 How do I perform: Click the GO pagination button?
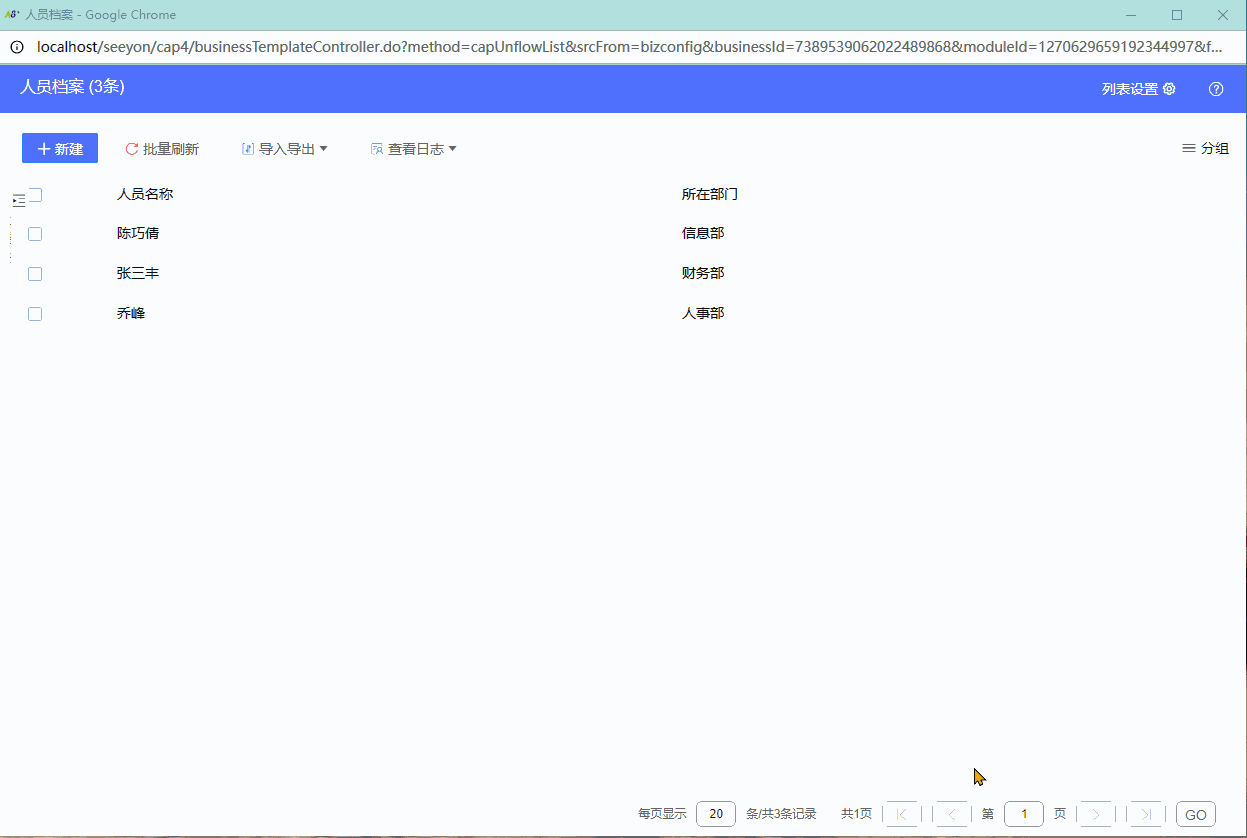pyautogui.click(x=1195, y=814)
